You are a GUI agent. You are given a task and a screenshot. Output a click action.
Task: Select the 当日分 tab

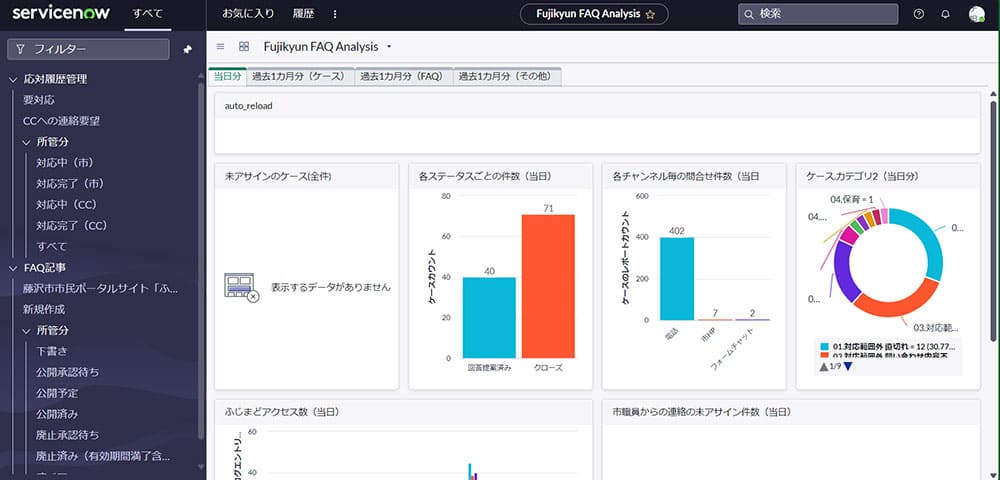(228, 76)
